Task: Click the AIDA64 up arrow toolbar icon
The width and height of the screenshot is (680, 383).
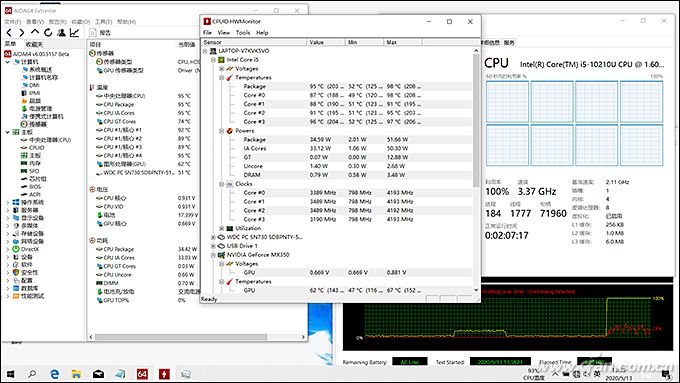Action: (x=35, y=32)
